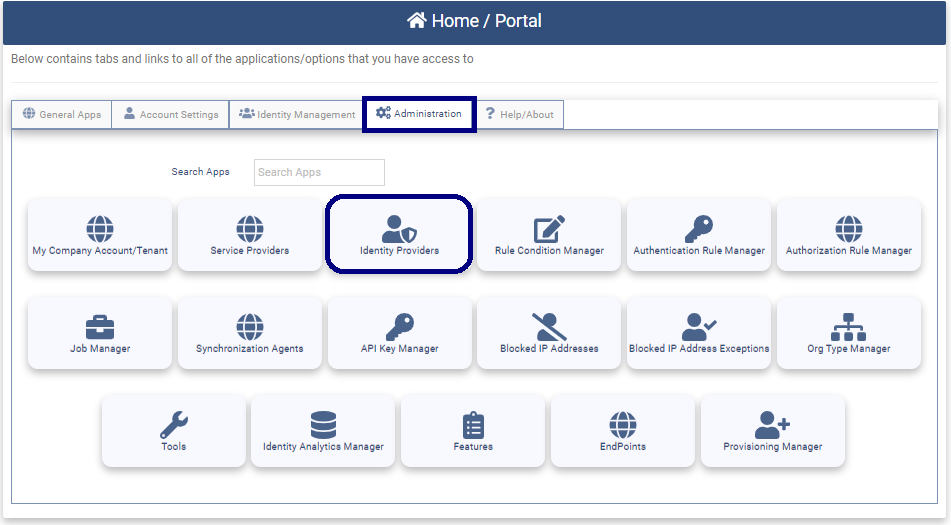Image resolution: width=951 pixels, height=525 pixels.
Task: Open the Provisioning Manager tile
Action: [773, 431]
